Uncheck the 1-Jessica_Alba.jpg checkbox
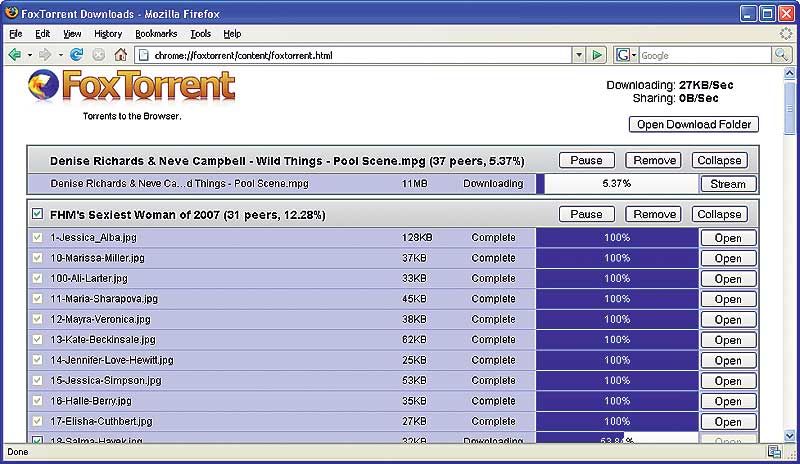 pos(37,237)
